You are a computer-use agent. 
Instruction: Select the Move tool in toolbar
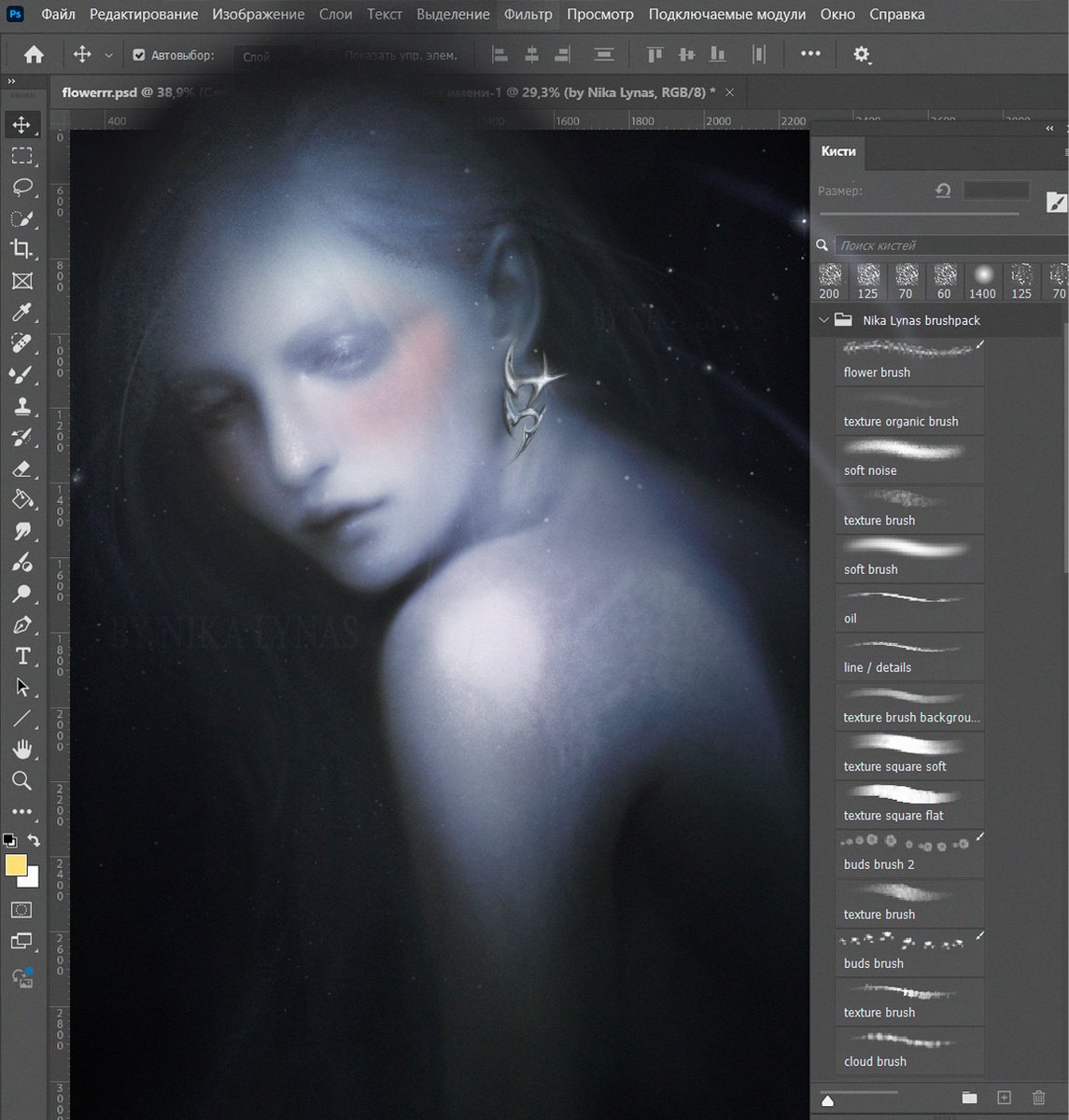(21, 124)
